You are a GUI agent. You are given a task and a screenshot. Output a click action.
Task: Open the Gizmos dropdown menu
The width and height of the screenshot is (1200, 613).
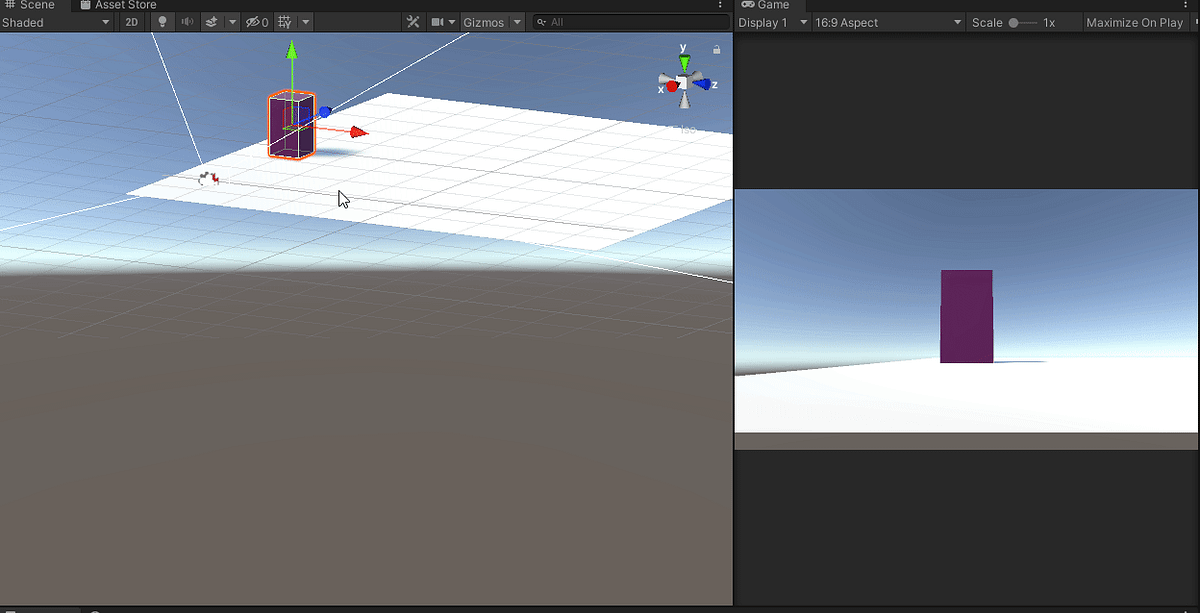pos(492,21)
